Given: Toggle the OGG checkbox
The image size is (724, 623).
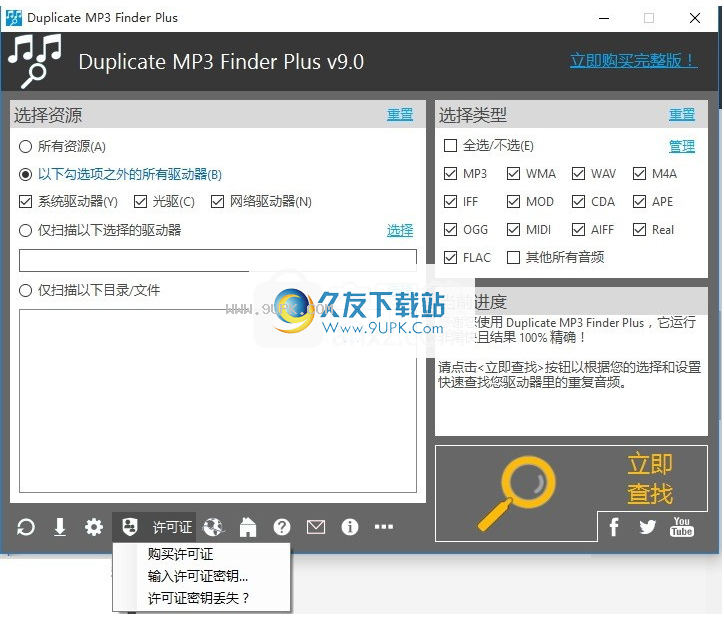Looking at the screenshot, I should (450, 230).
